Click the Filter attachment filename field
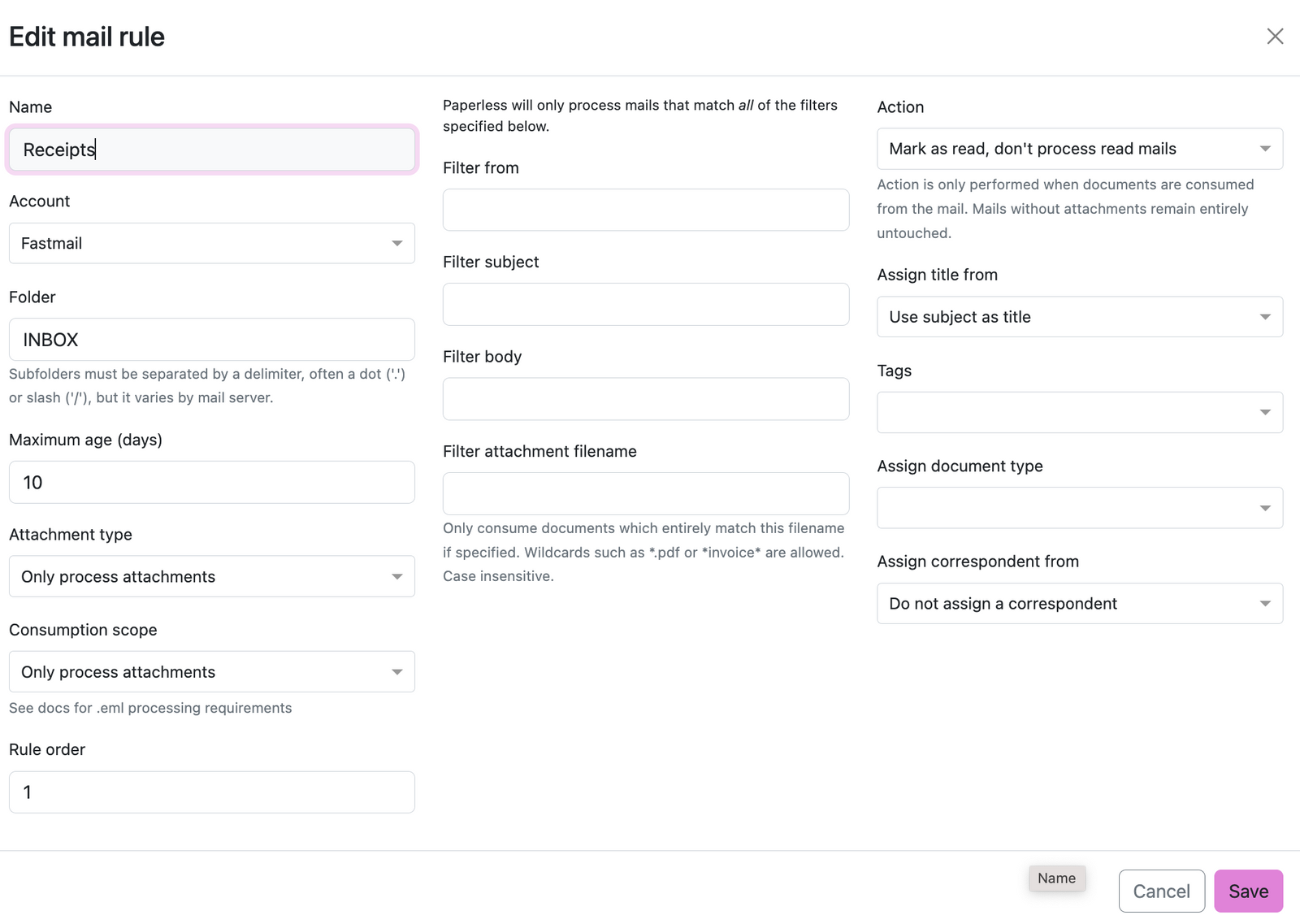This screenshot has height=924, width=1300. pyautogui.click(x=645, y=493)
